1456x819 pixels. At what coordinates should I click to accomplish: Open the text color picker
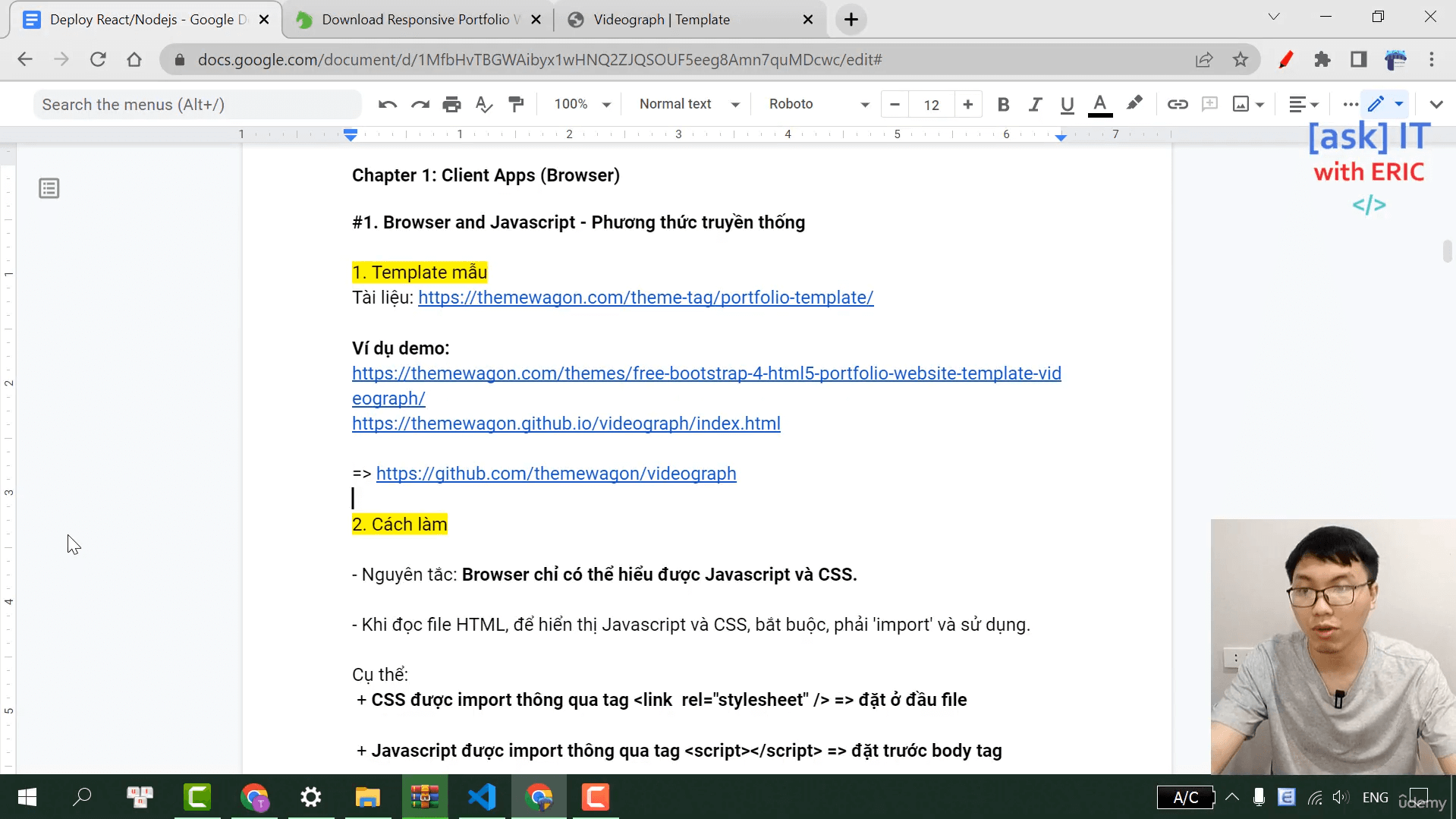pos(1100,104)
